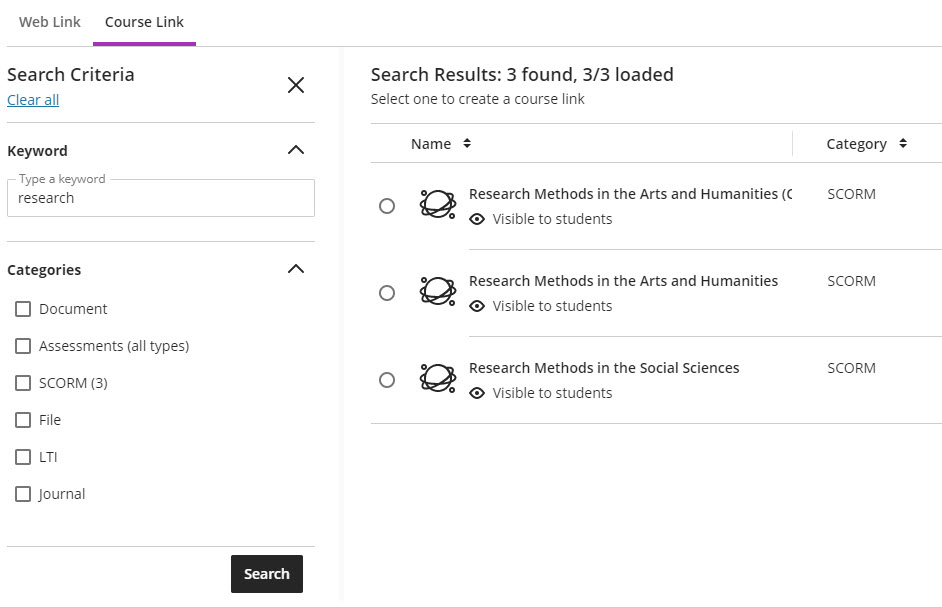Screen dimensions: 942x608
Task: Click the Clear all link
Action: [x=33, y=100]
